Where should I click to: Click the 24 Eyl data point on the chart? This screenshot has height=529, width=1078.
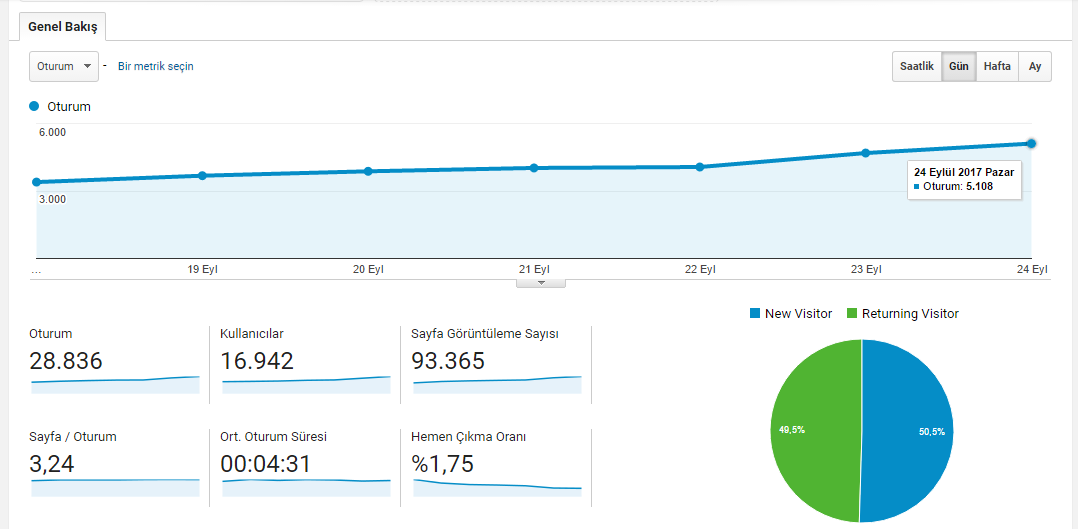click(x=1031, y=143)
